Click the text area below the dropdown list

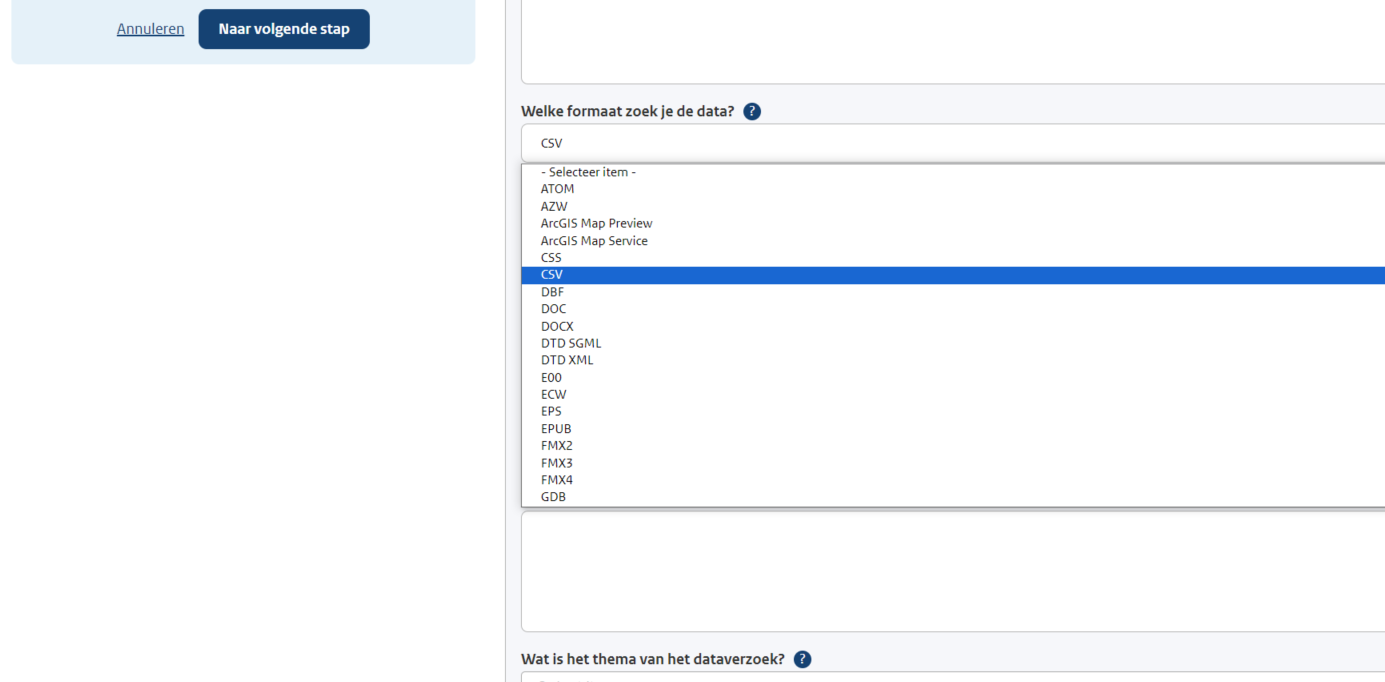tap(952, 571)
